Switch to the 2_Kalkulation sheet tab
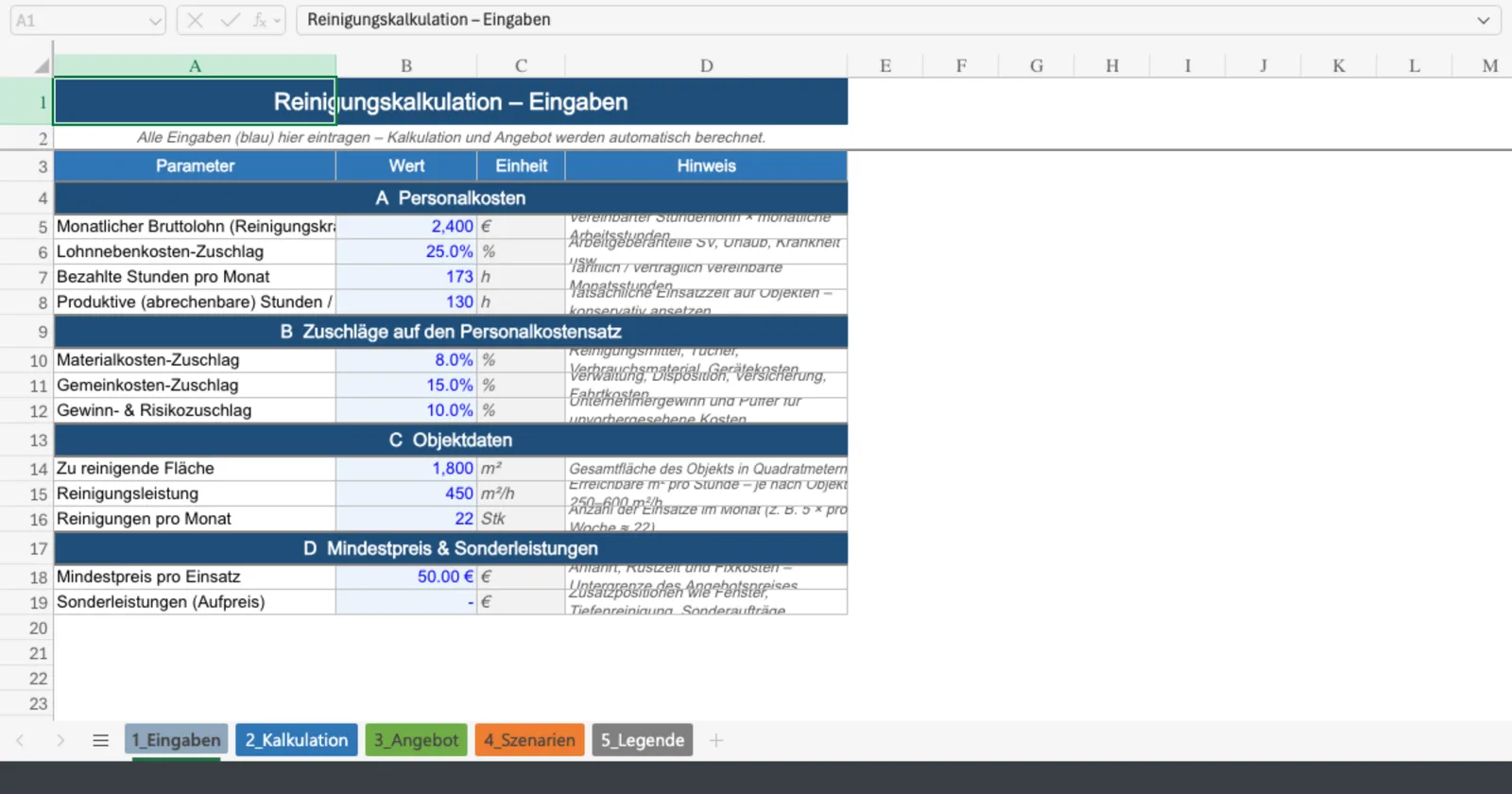The image size is (1512, 794). [x=297, y=740]
